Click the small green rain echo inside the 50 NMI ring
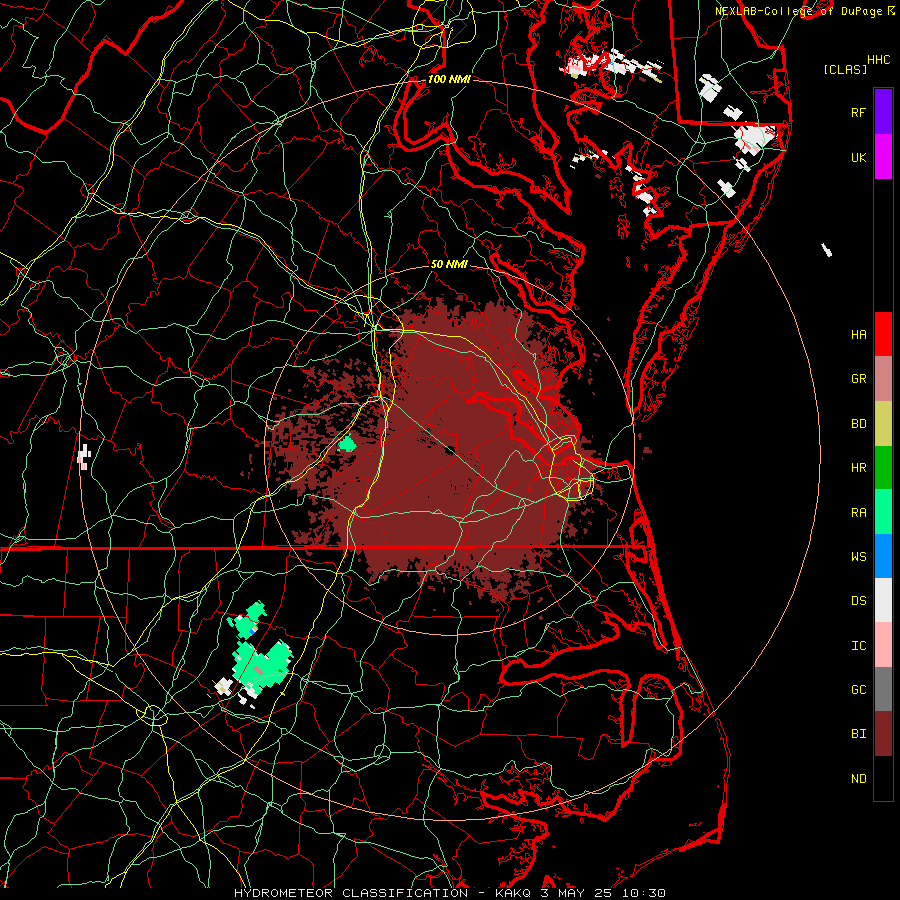 (347, 443)
